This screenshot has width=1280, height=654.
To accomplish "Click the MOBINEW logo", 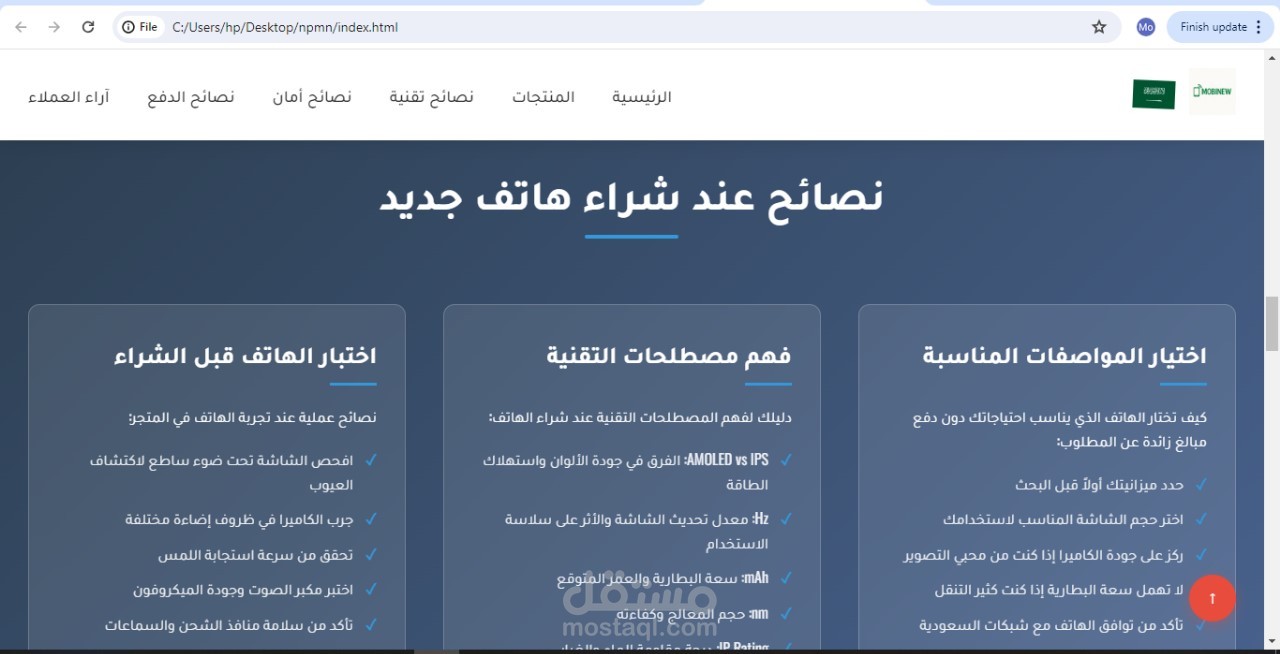I will pyautogui.click(x=1212, y=91).
